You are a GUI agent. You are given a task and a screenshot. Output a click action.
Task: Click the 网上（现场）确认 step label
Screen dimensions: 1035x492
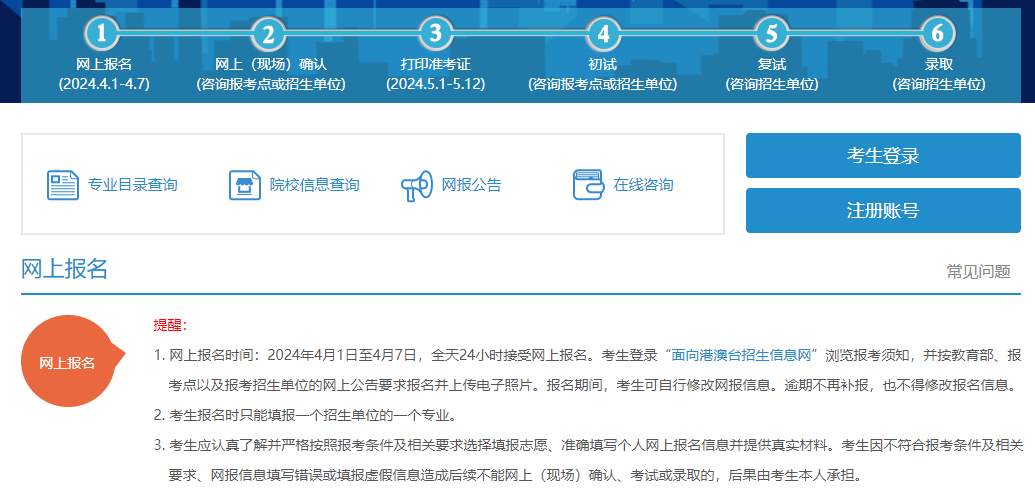(271, 65)
